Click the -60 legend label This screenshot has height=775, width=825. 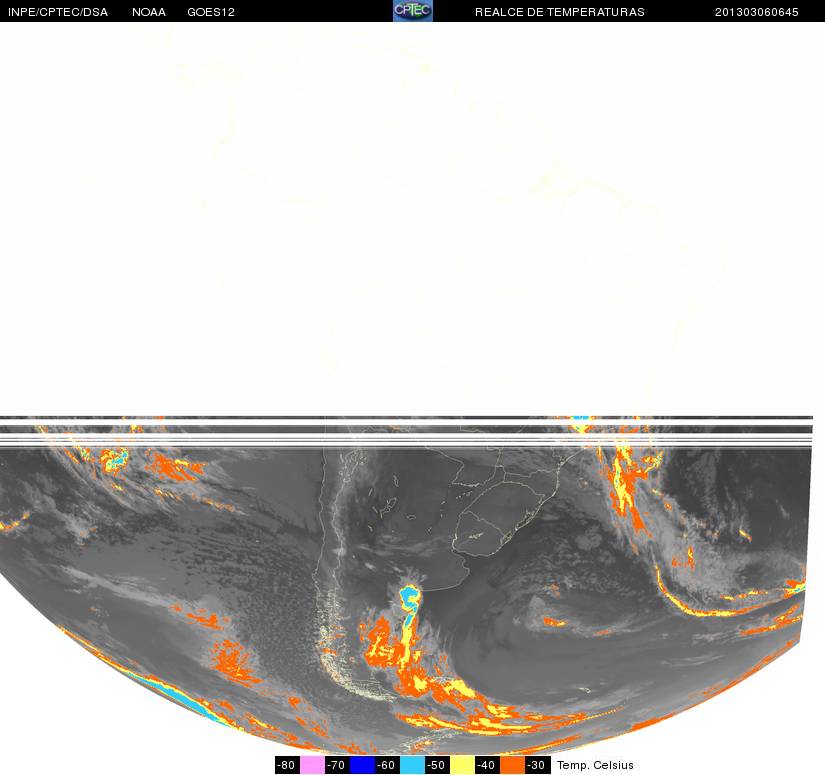[x=387, y=765]
